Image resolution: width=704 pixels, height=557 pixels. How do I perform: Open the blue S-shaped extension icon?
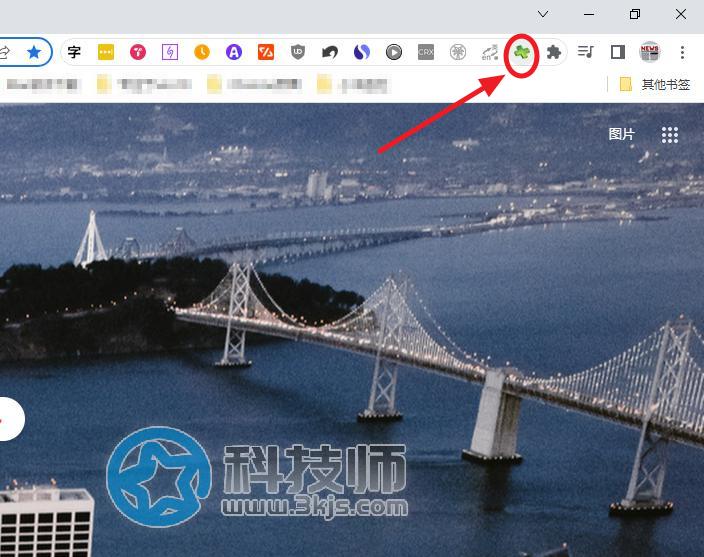tap(362, 52)
